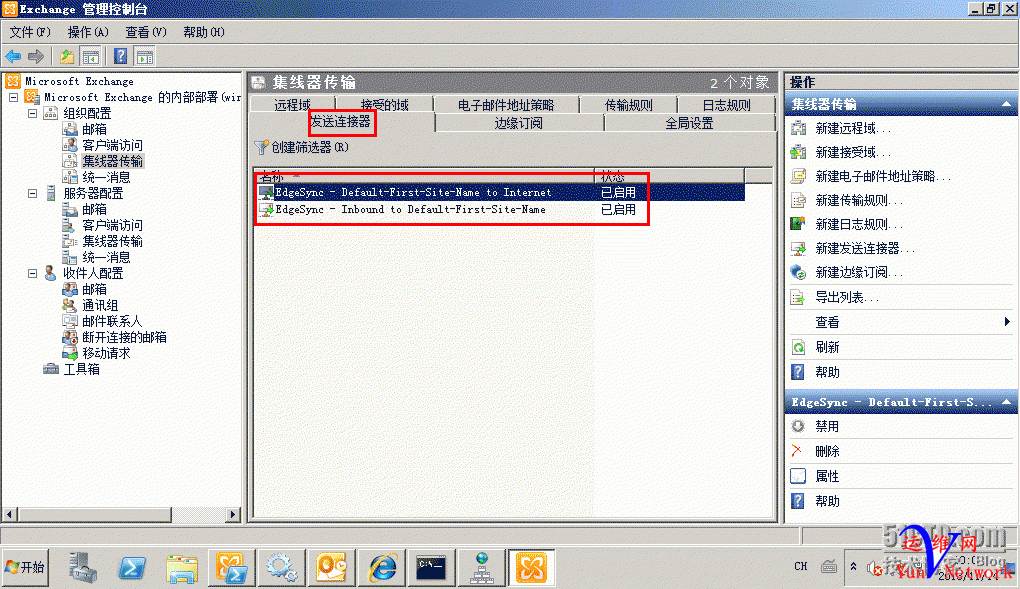Screen dimensions: 1020x589
Task: Click the 创建筛选器(R) link
Action: [310, 148]
